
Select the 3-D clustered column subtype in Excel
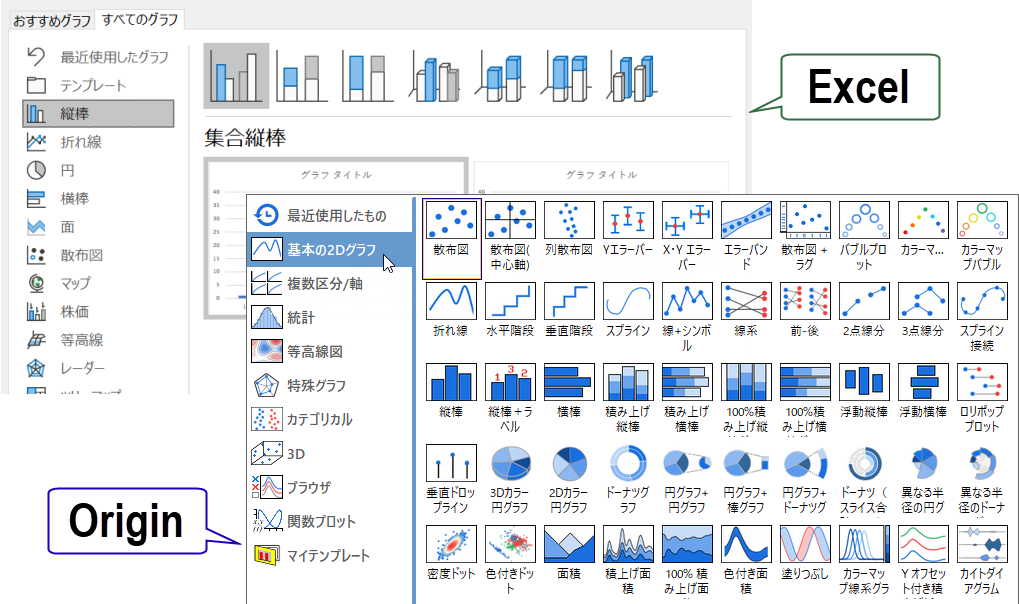point(434,77)
